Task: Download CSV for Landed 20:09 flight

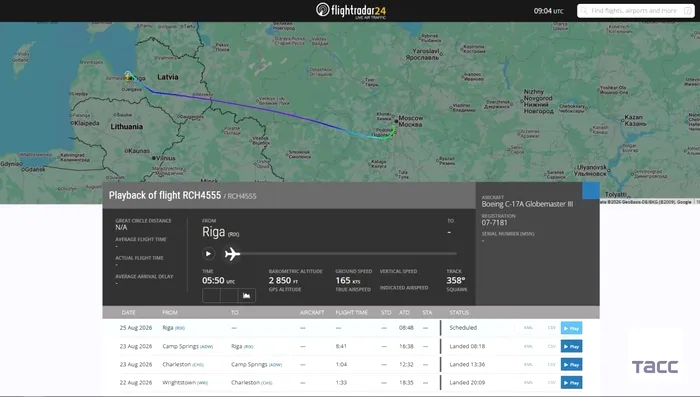Action: 552,383
